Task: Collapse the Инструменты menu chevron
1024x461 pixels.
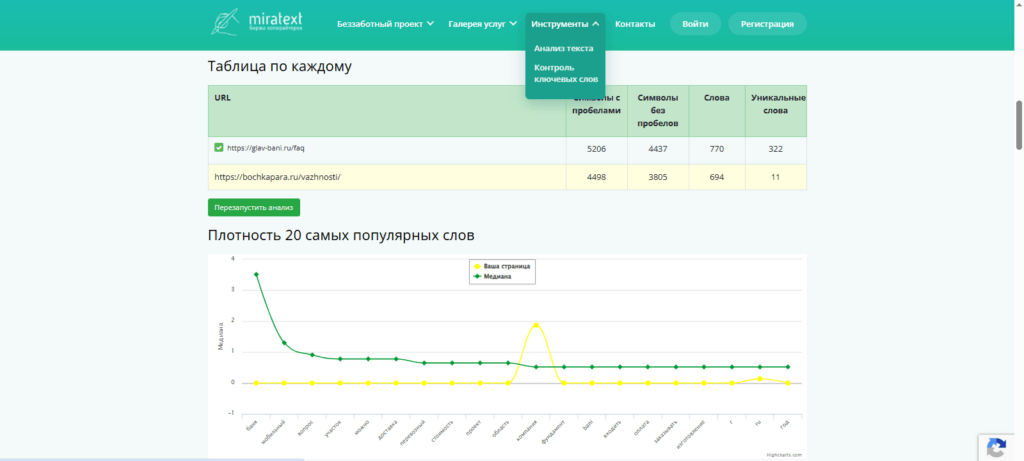Action: coord(596,24)
